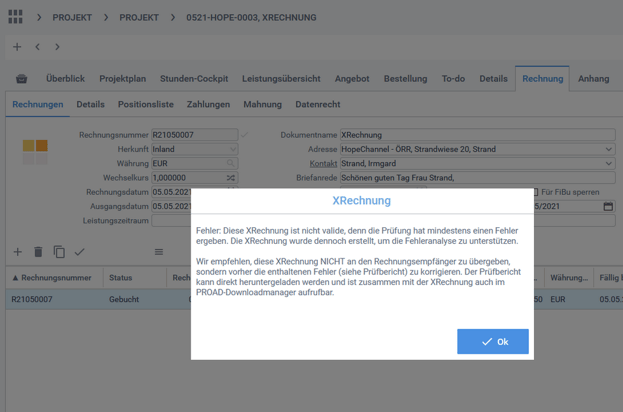
Task: Click the plus icon below the breadcrumb
Action: coord(17,47)
